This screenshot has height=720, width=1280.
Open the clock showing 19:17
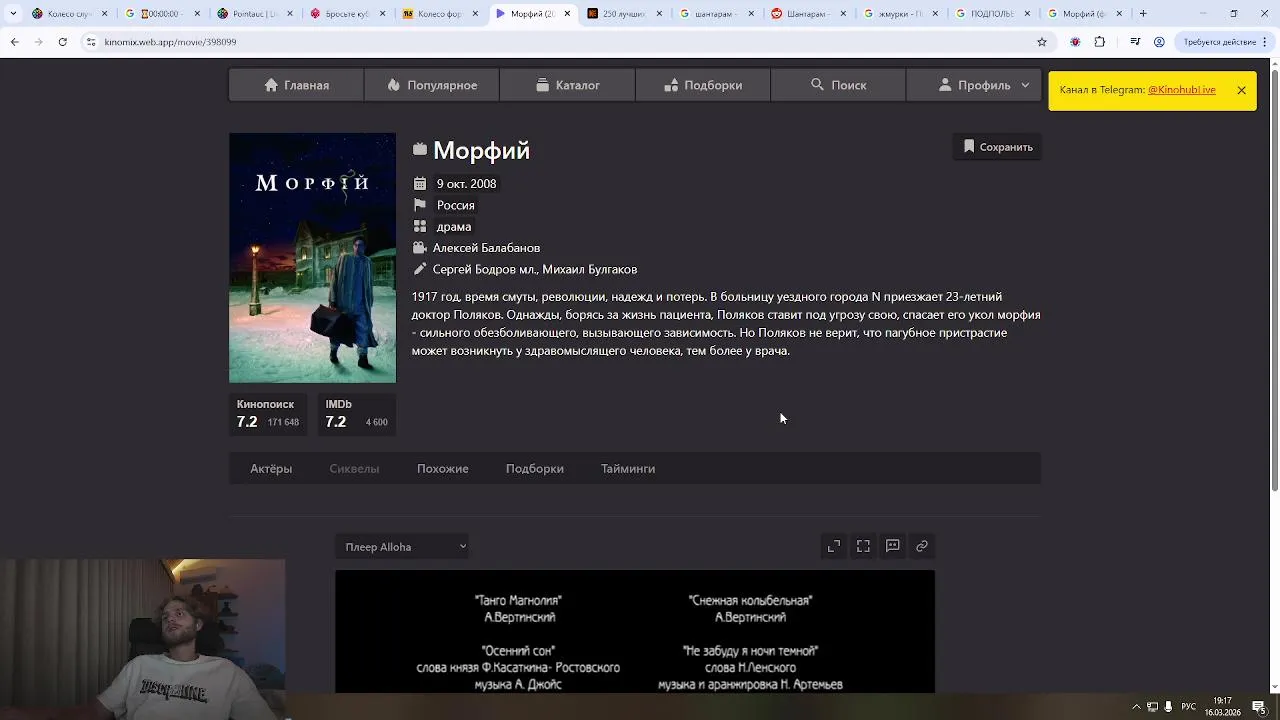(x=1222, y=707)
